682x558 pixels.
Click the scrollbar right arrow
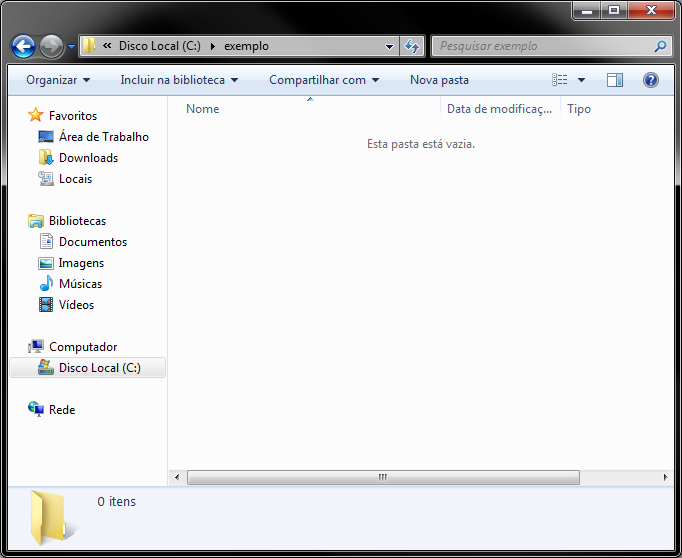pos(665,477)
